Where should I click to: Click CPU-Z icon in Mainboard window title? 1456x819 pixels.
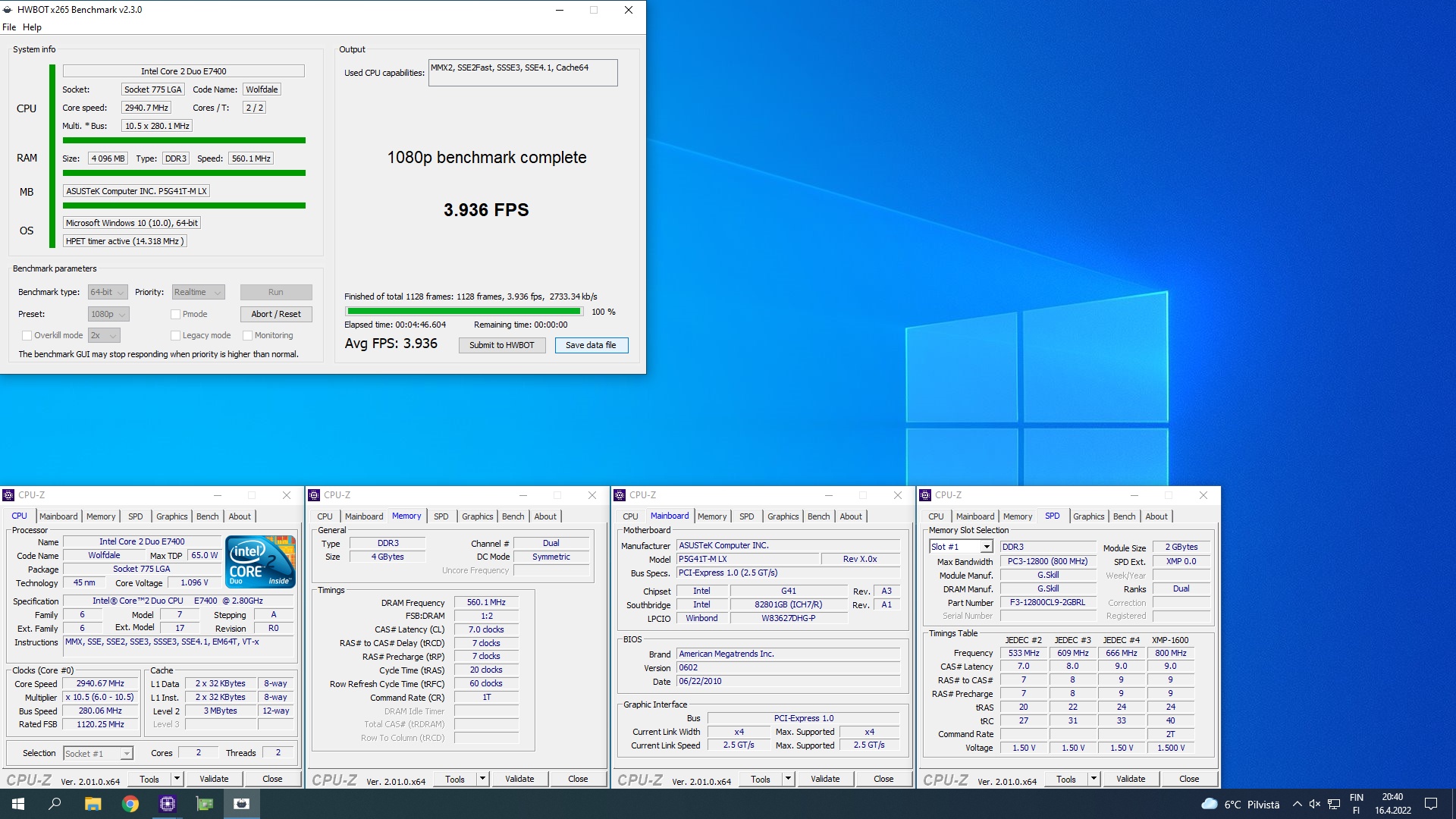pyautogui.click(x=620, y=495)
